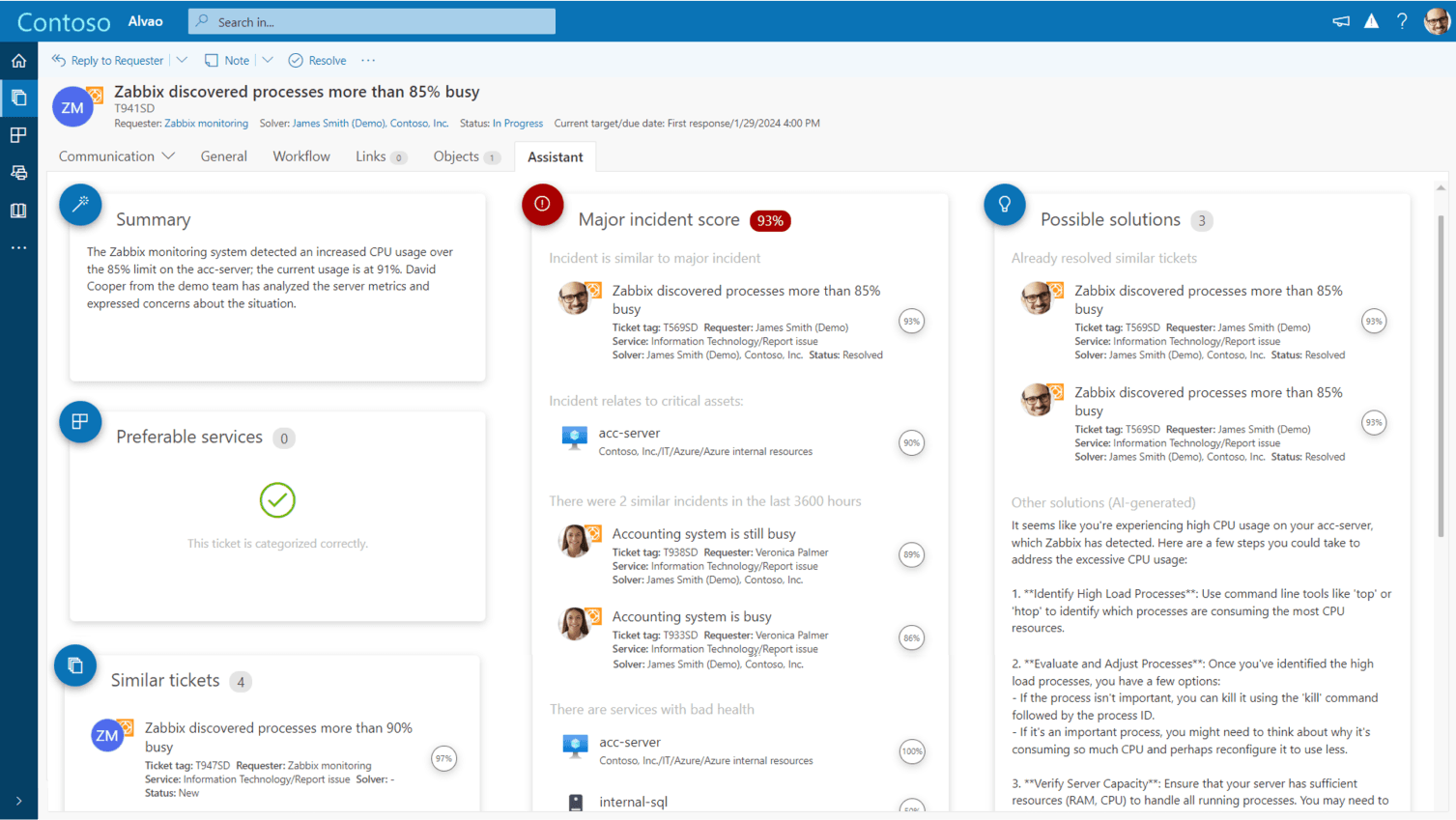The width and height of the screenshot is (1456, 820).
Task: Click the warning triangle alerts icon
Action: (1371, 19)
